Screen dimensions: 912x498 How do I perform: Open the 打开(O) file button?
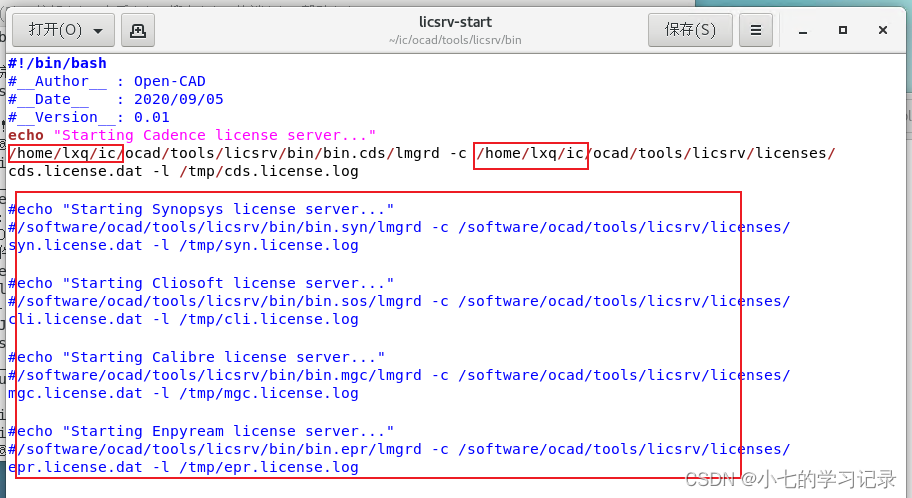[x=63, y=30]
